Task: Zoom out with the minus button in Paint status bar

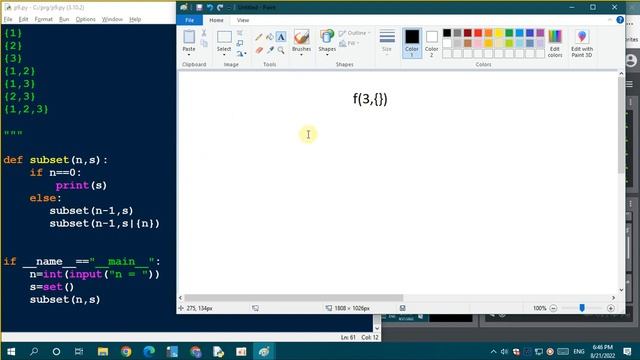Action: coord(553,309)
